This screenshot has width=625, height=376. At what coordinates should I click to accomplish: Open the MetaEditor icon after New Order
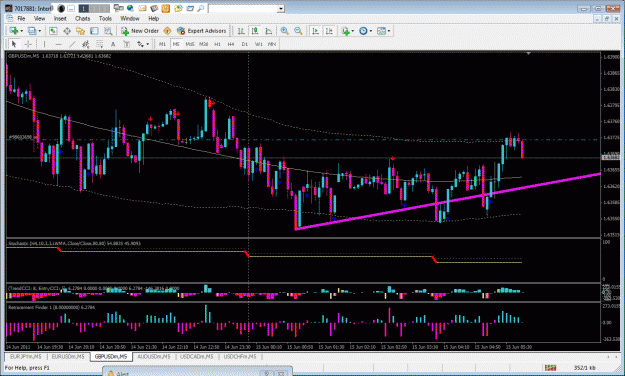pos(167,31)
